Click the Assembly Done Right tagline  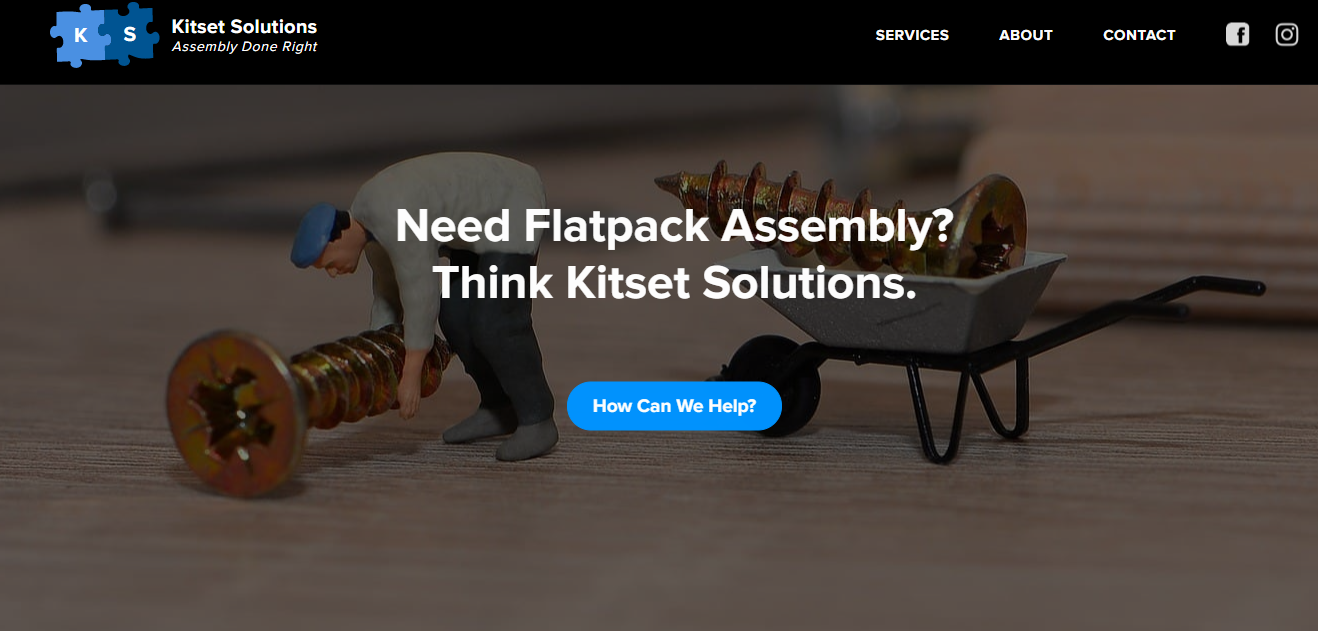tap(244, 47)
